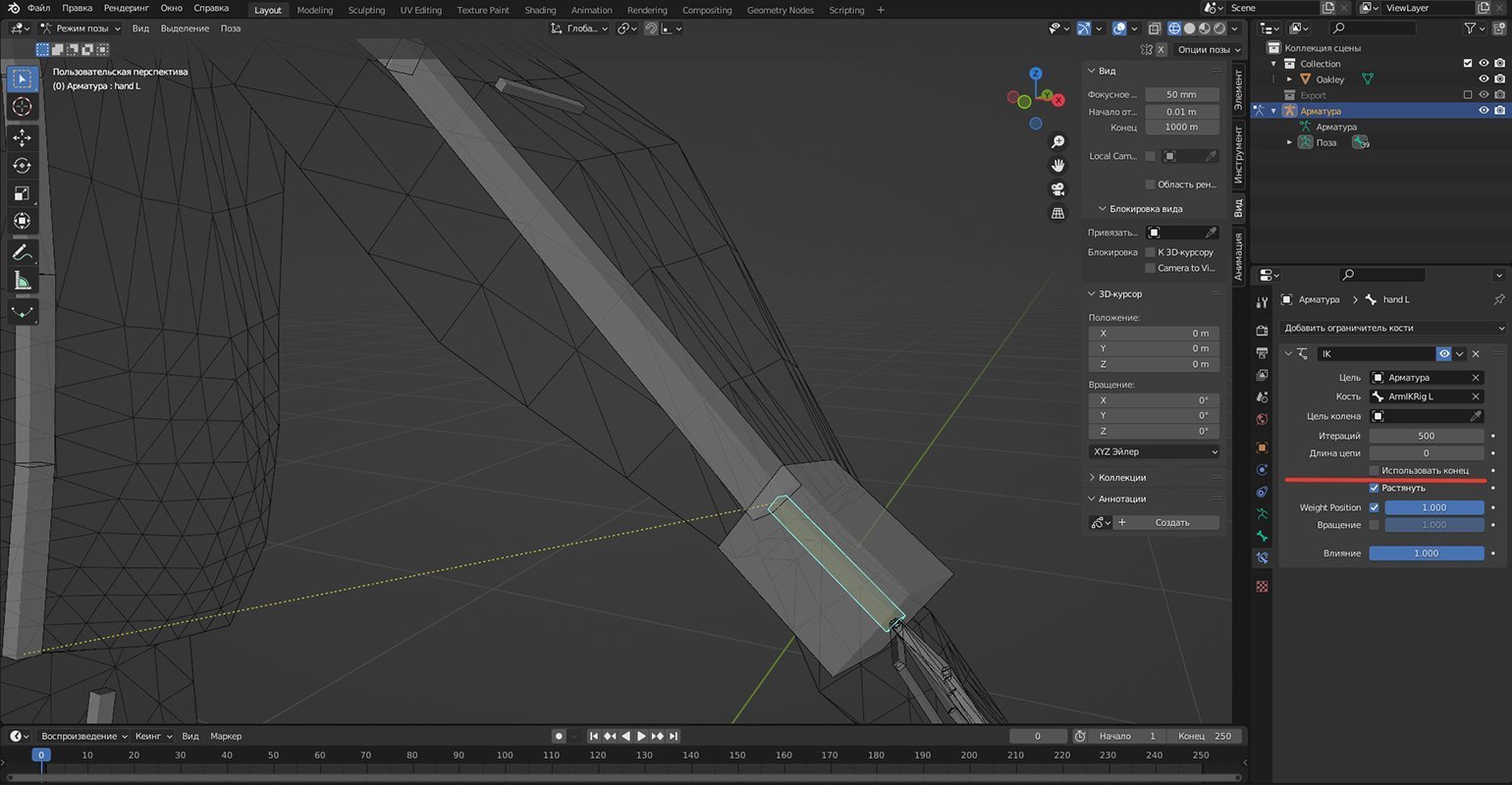Click the Select Box tool
Screen dimensions: 1512x785
(x=22, y=78)
